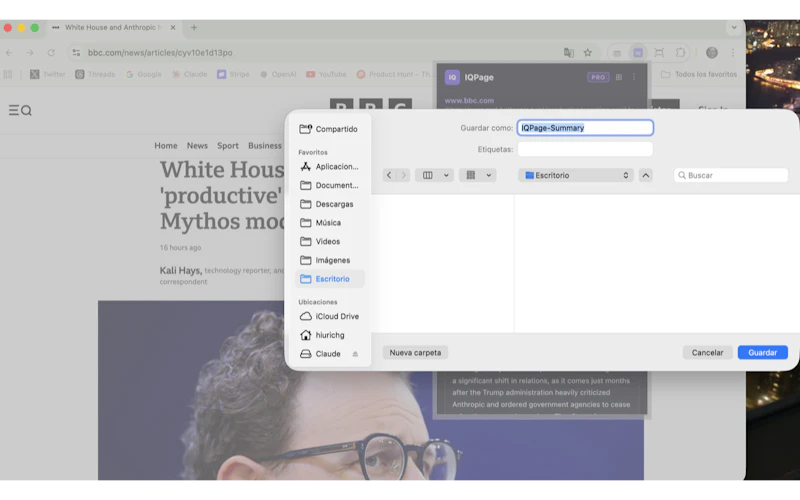Open the BBC News nav item
The height and width of the screenshot is (500, 800).
[x=197, y=146]
